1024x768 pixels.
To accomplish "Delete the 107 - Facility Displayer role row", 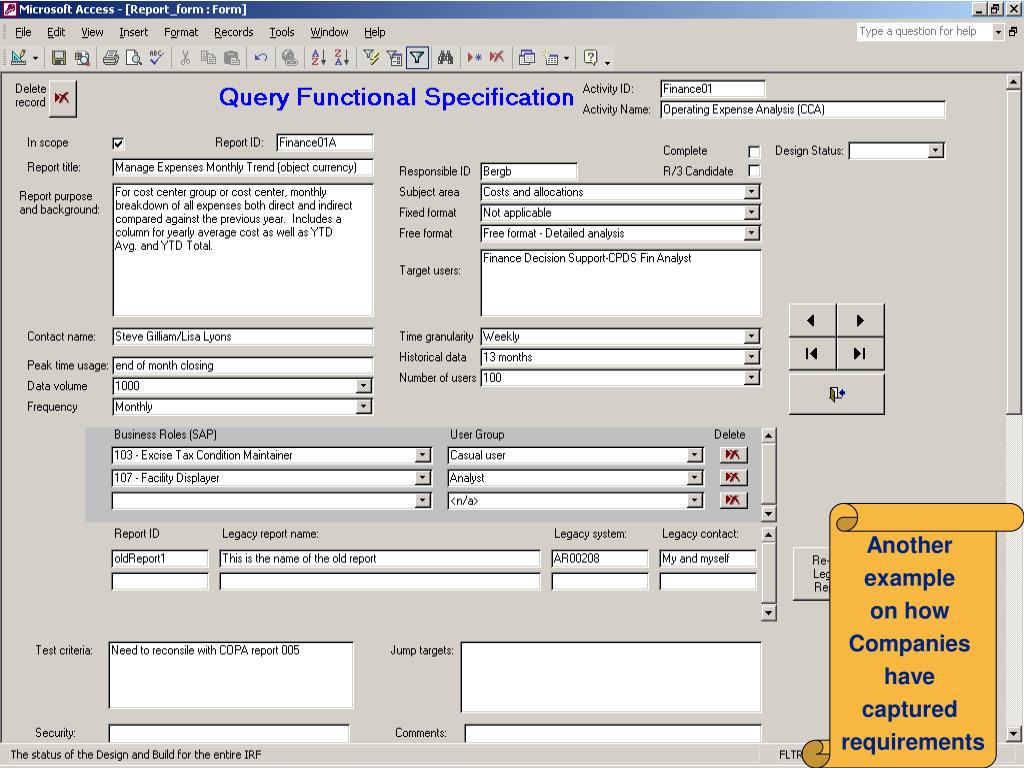I will (733, 478).
